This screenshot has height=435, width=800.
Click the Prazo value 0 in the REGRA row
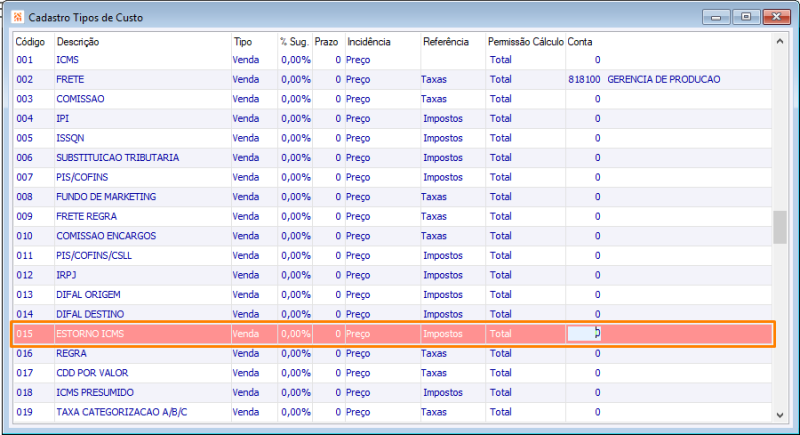click(338, 353)
